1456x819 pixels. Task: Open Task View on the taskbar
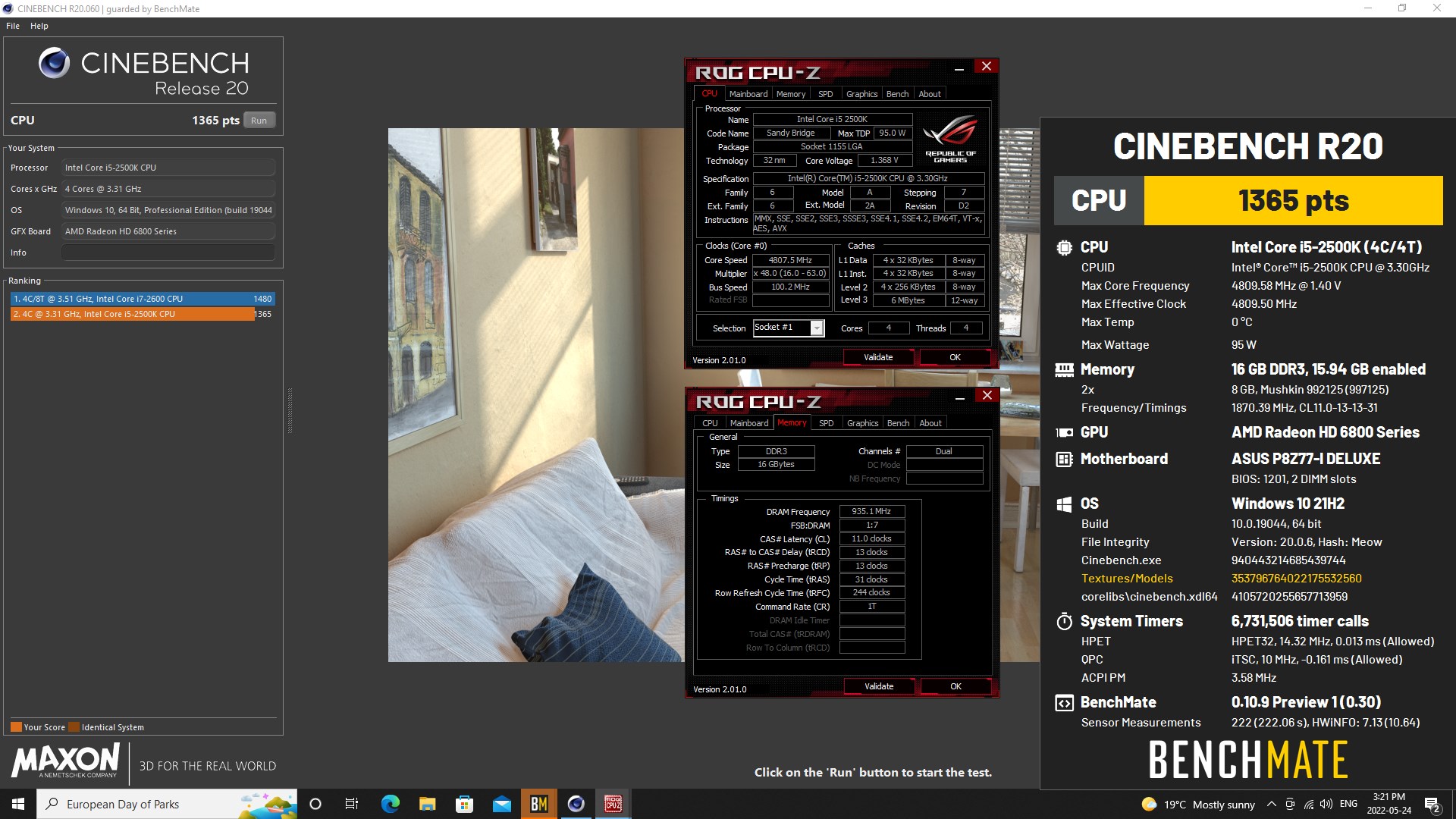[x=351, y=804]
